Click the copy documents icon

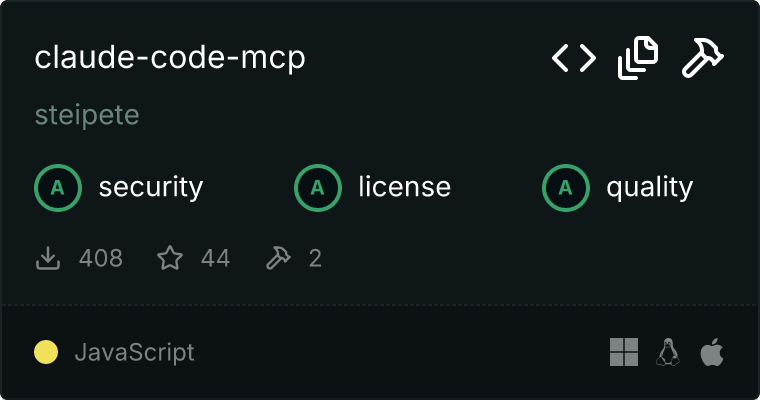(638, 58)
